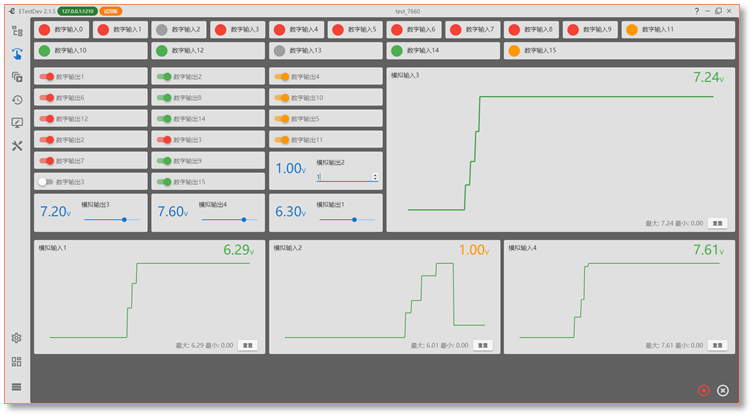Toggle the green 数字输出2 switch
Image resolution: width=753 pixels, height=417 pixels.
point(164,77)
